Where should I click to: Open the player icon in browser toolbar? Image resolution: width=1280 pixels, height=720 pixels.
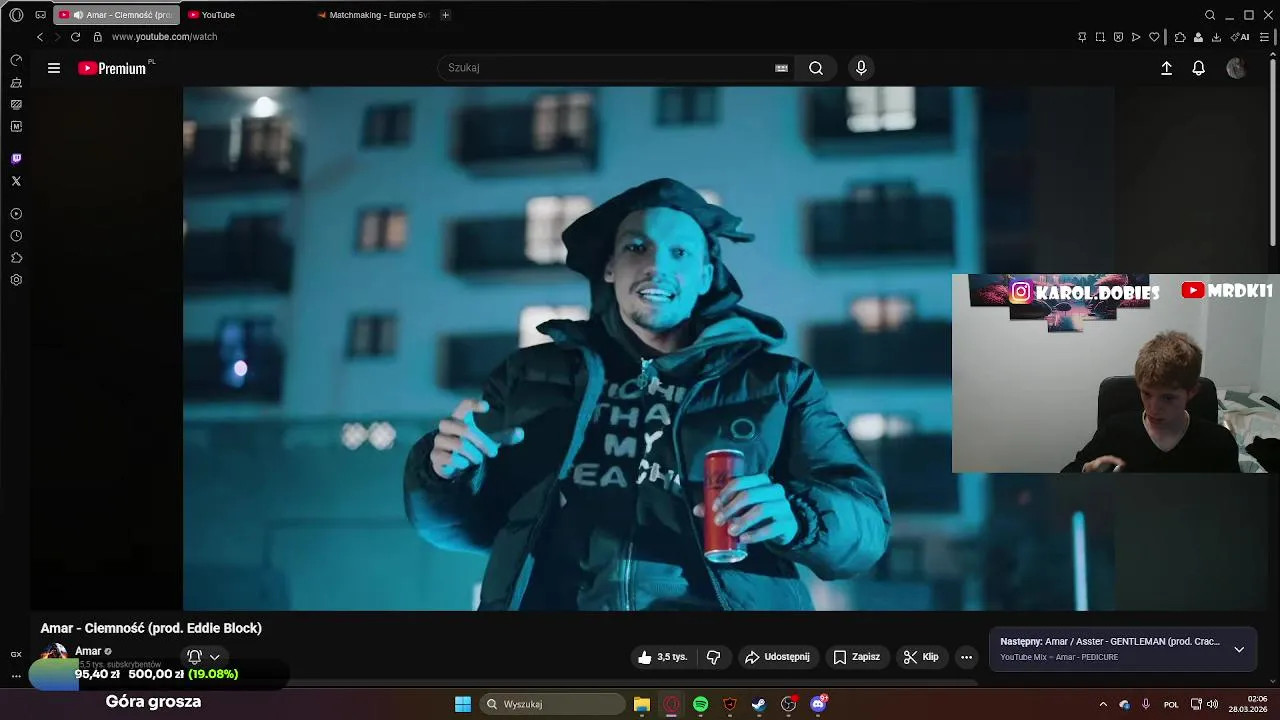pos(1136,37)
